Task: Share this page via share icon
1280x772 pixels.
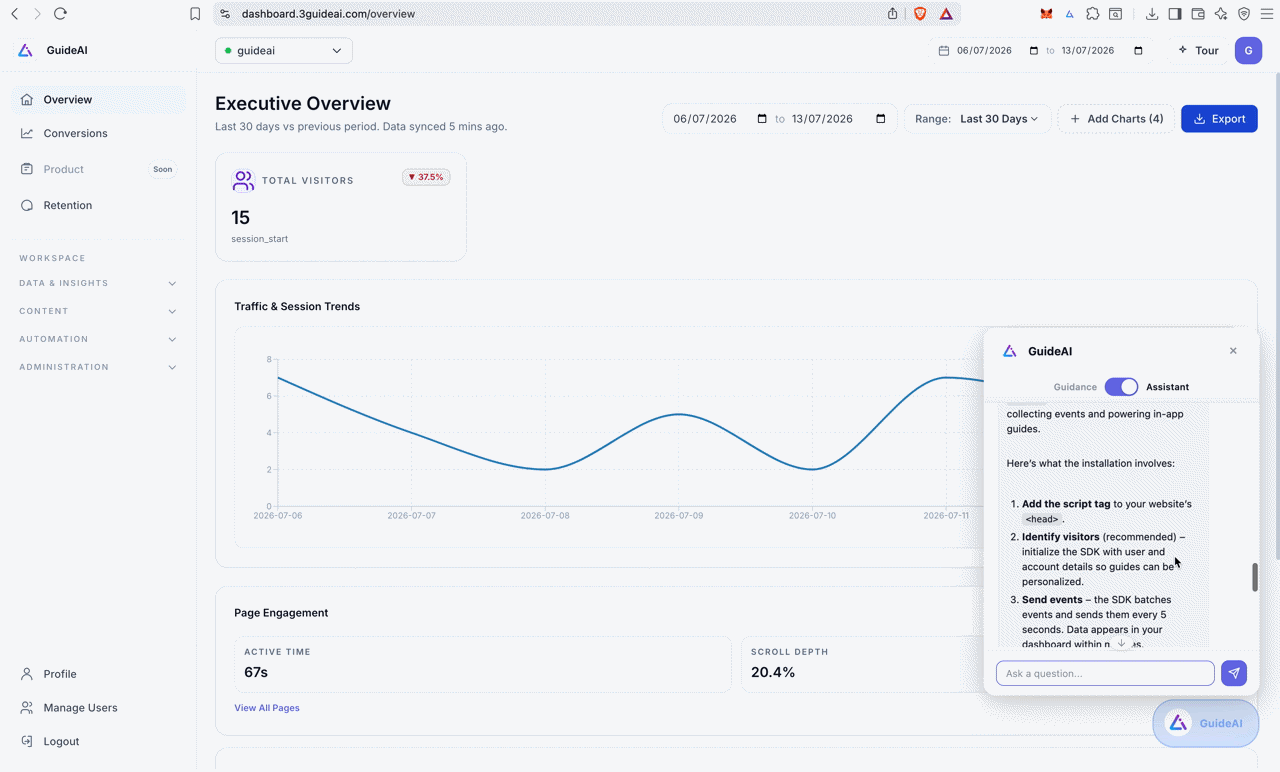Action: 892,14
